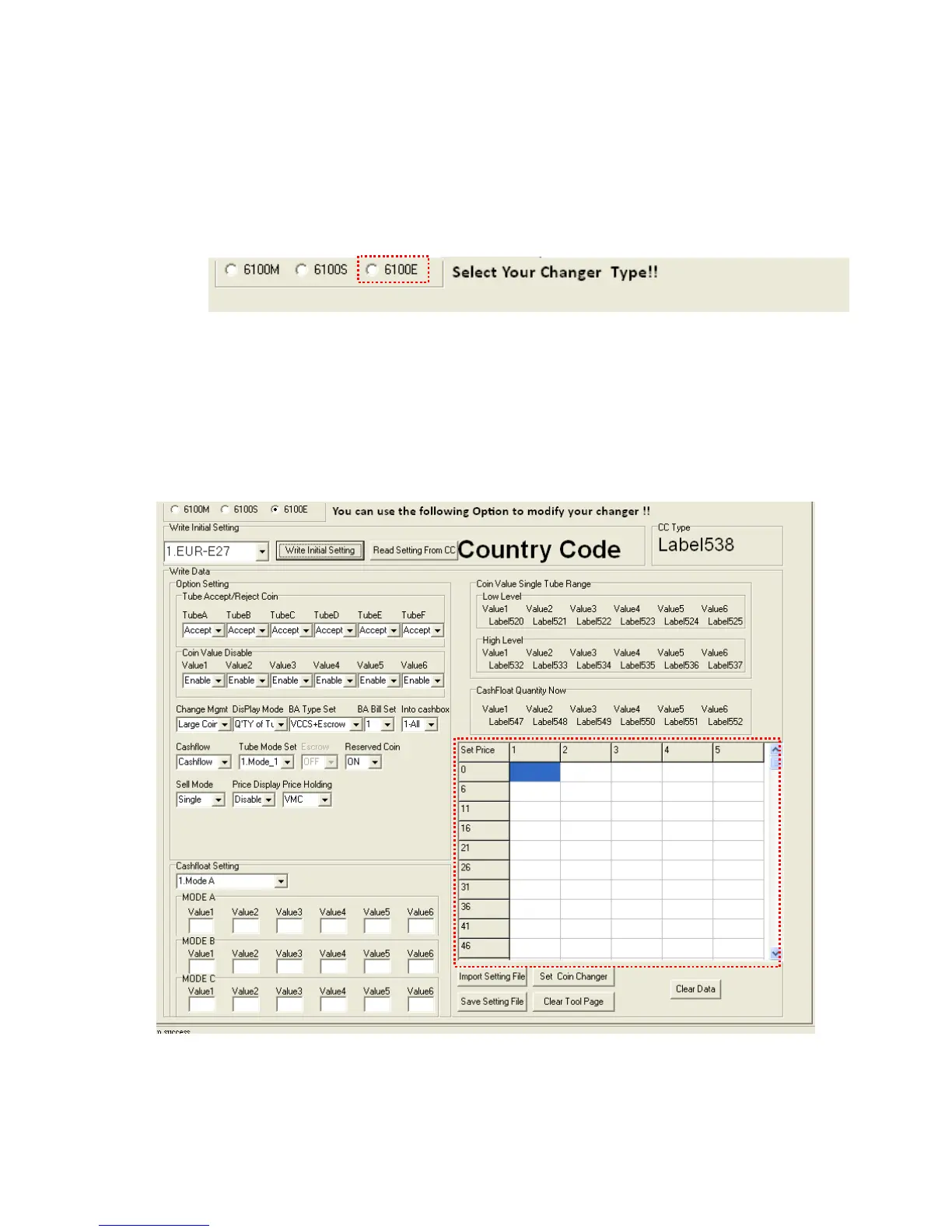Click price grid scrollbar up arrow

775,749
